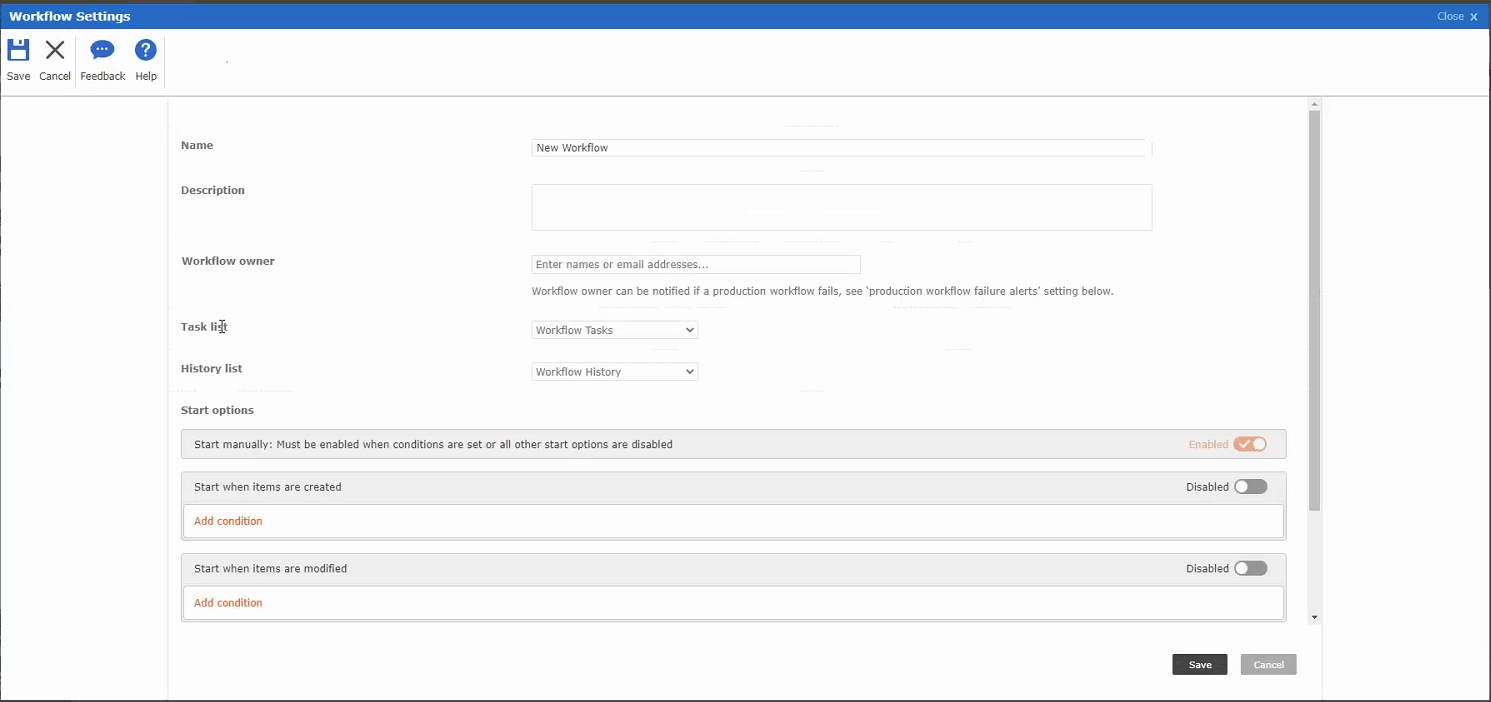Click the 'Start when items are created' label
1491x702 pixels.
[x=268, y=487]
